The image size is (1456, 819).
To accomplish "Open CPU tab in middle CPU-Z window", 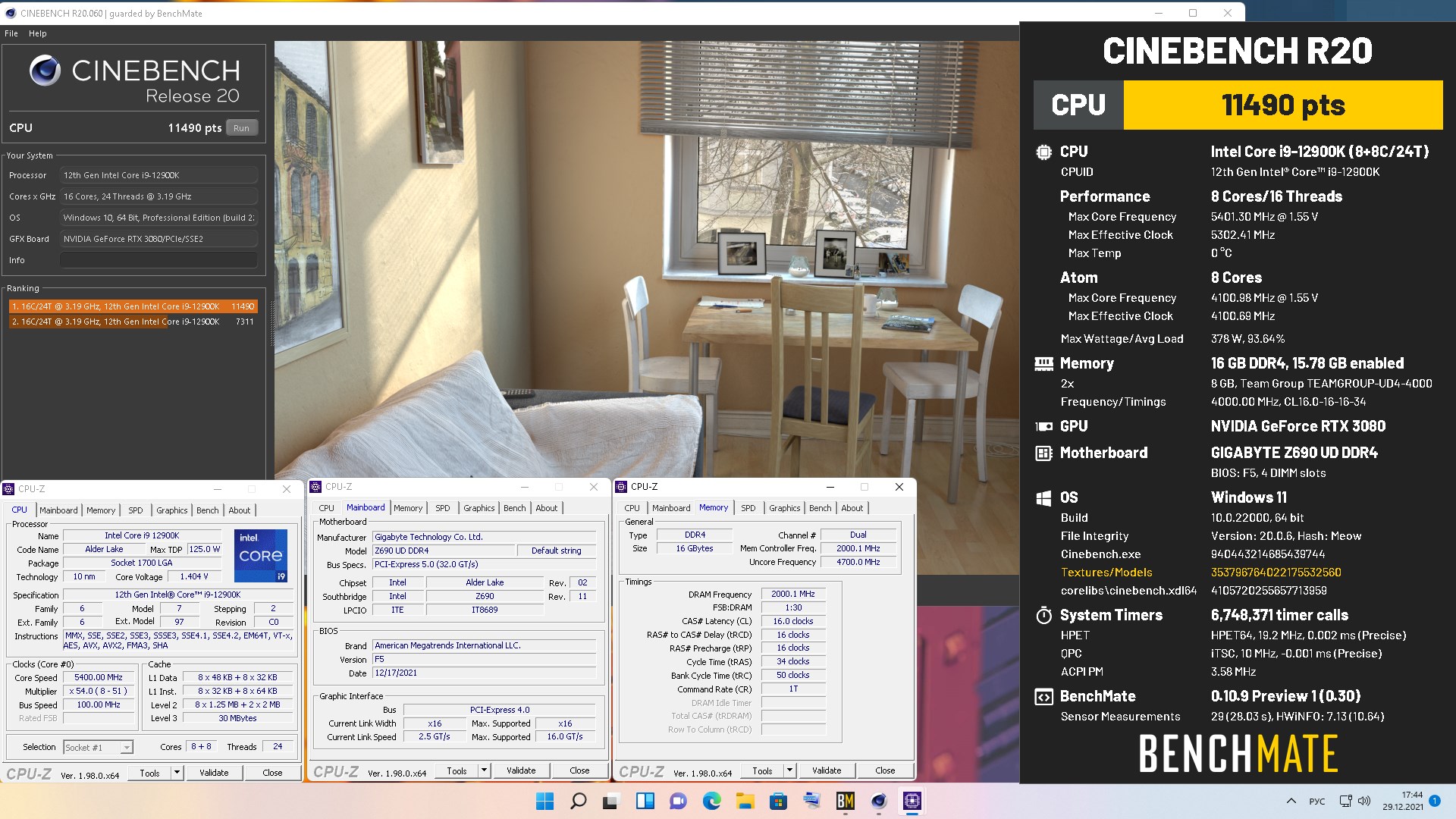I will click(x=326, y=508).
